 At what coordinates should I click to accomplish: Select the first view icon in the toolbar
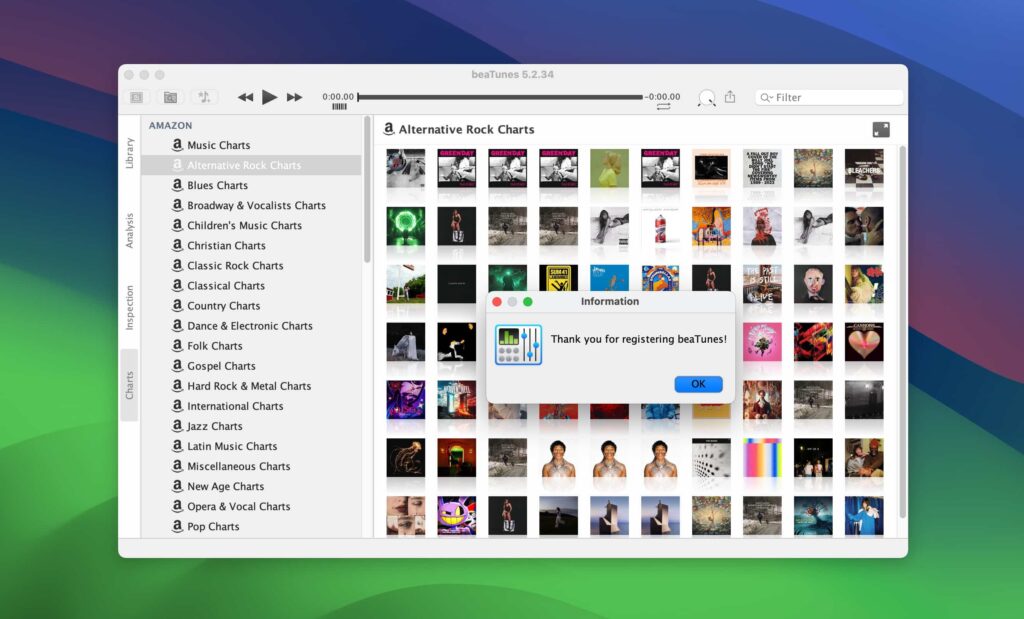point(139,97)
